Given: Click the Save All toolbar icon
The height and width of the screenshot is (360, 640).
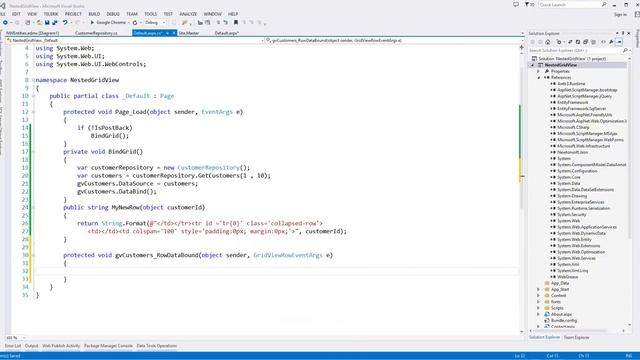Looking at the screenshot, I should (55, 22).
